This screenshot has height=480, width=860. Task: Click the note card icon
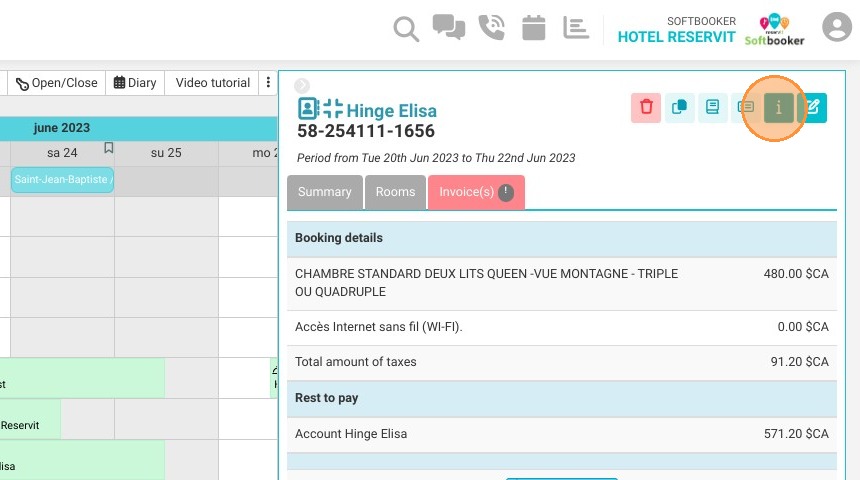tap(745, 108)
